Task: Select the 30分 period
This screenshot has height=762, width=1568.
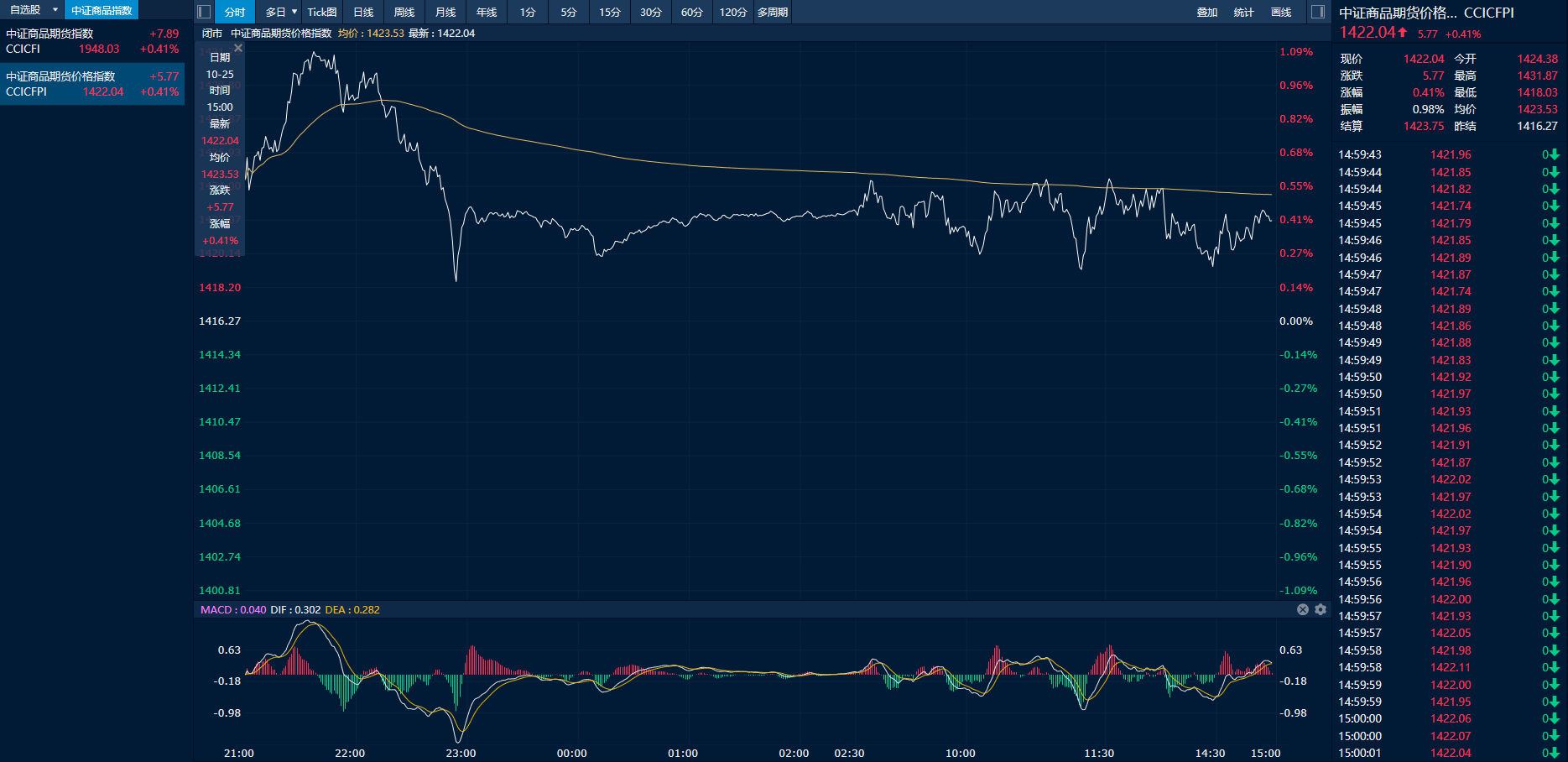Action: [x=651, y=12]
